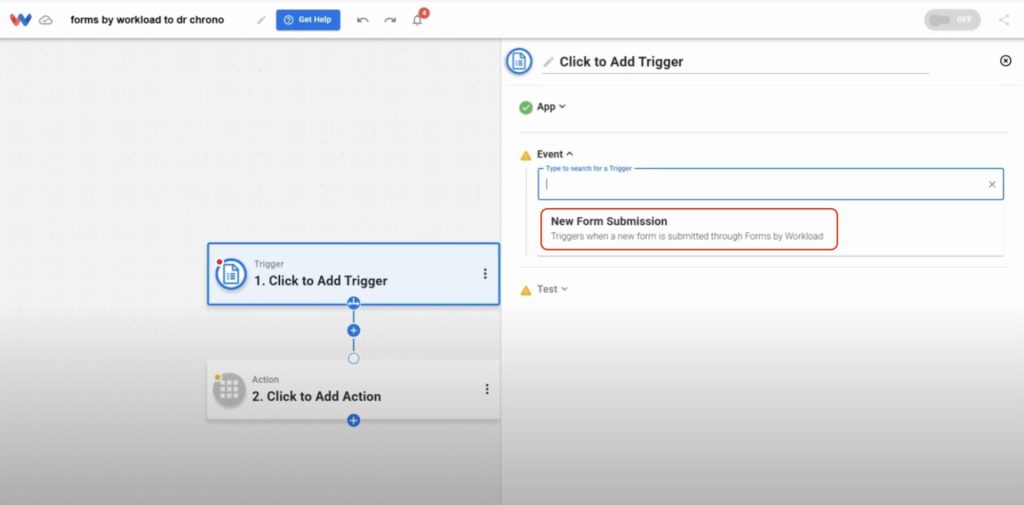Image resolution: width=1024 pixels, height=505 pixels.
Task: Click the panel's form app icon
Action: click(x=519, y=61)
